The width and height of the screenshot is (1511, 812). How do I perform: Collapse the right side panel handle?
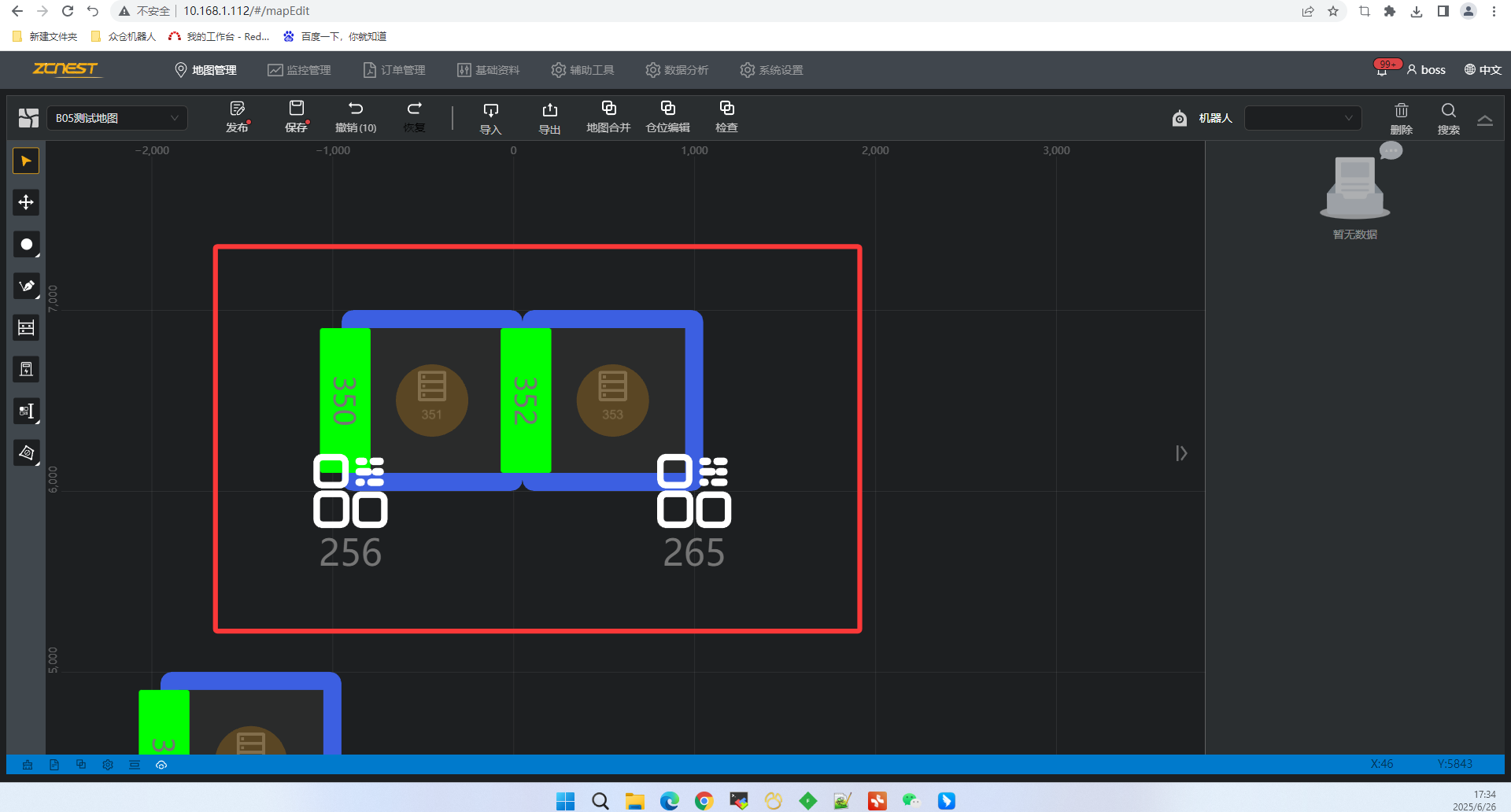[1181, 453]
